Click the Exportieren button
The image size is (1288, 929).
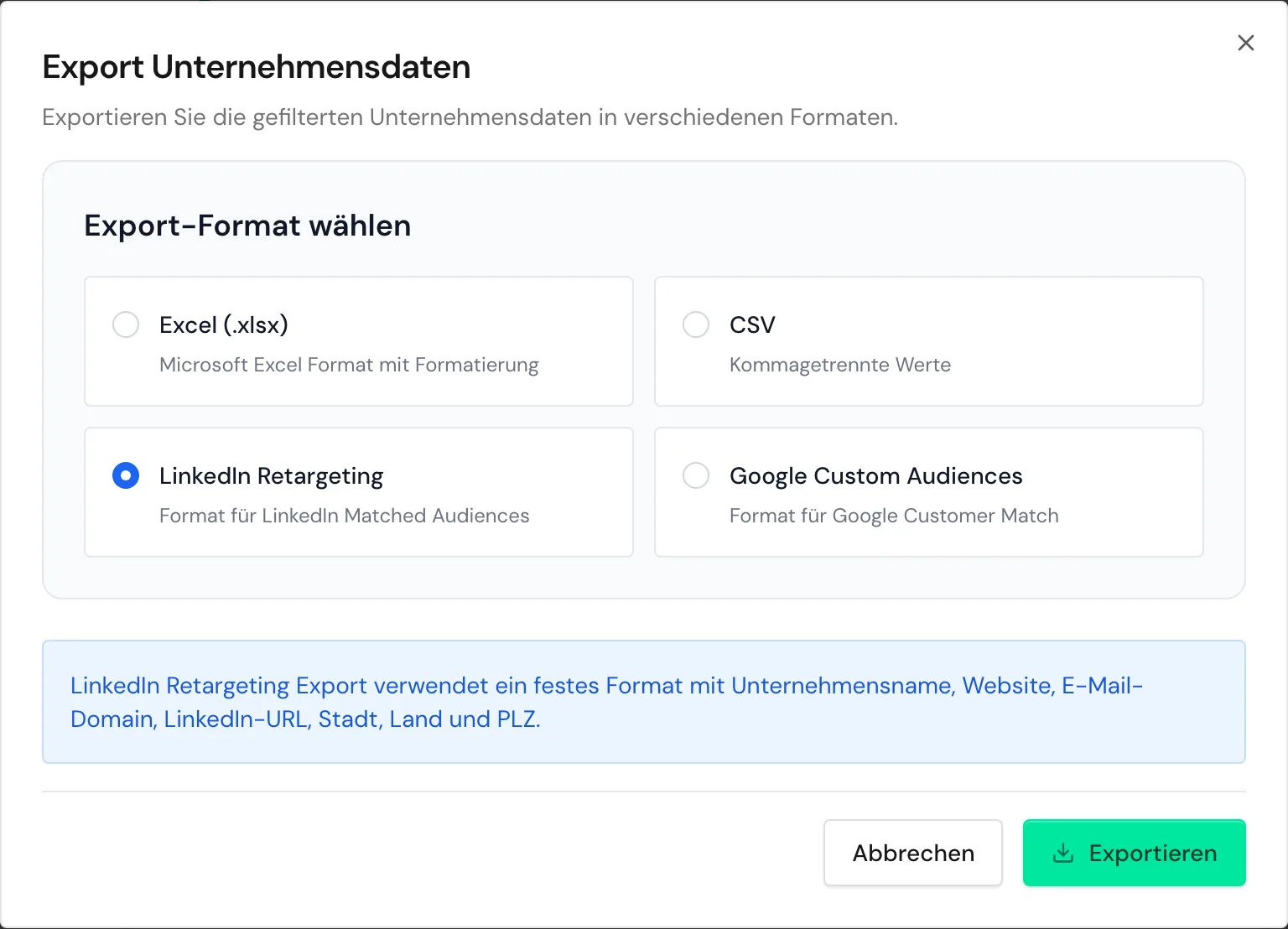pos(1134,853)
